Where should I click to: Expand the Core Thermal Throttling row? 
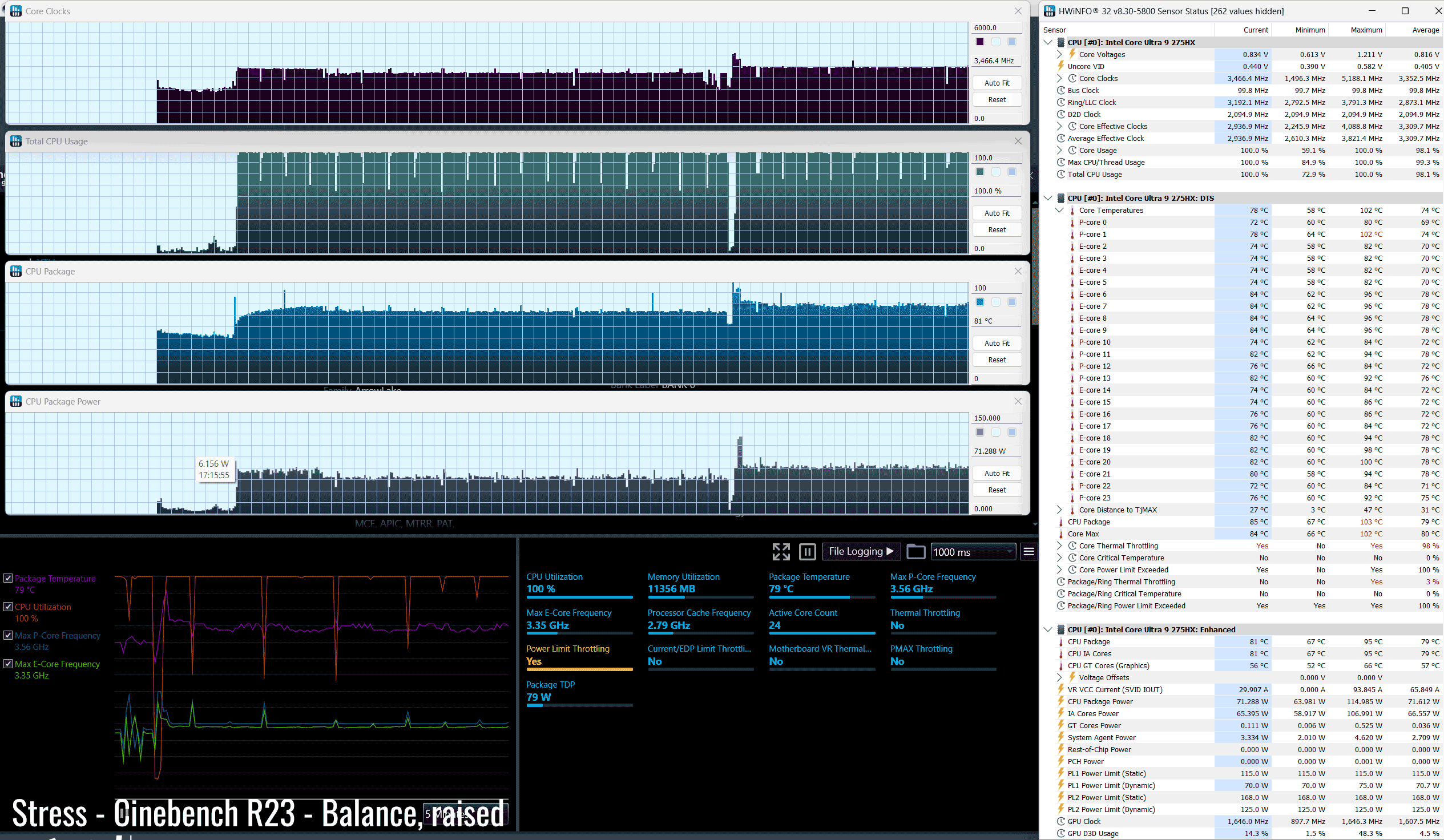pos(1059,546)
